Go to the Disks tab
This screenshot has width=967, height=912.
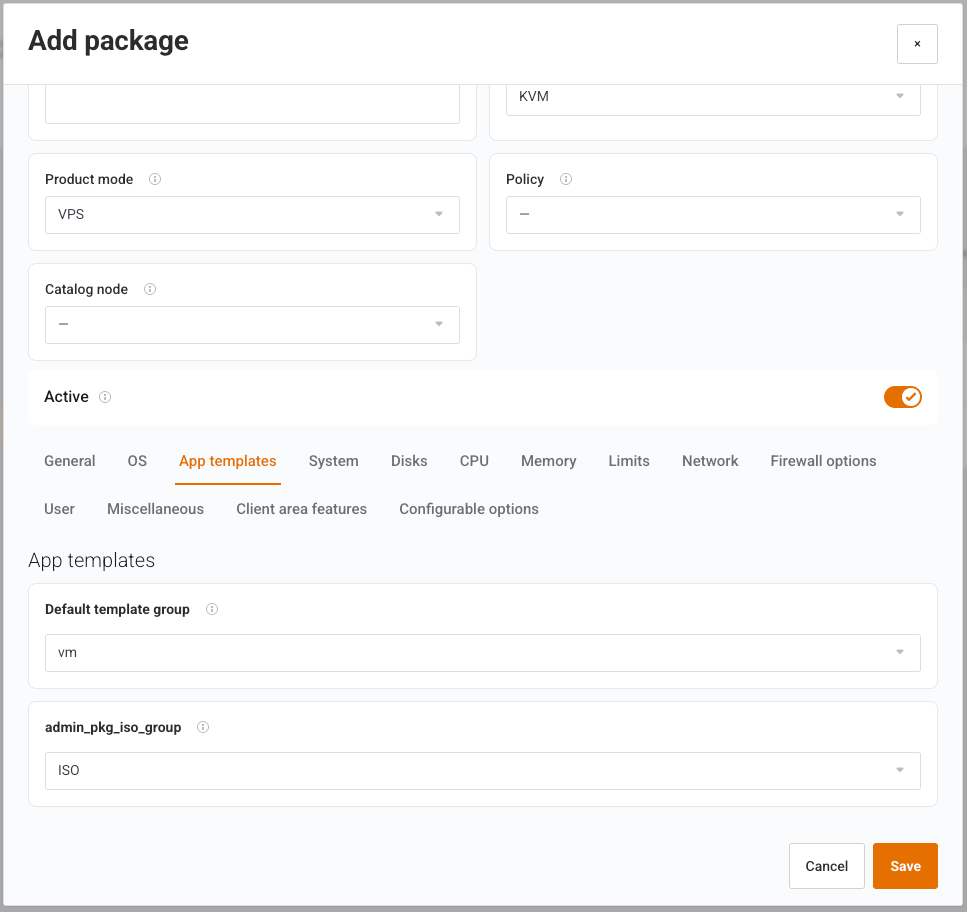(409, 461)
